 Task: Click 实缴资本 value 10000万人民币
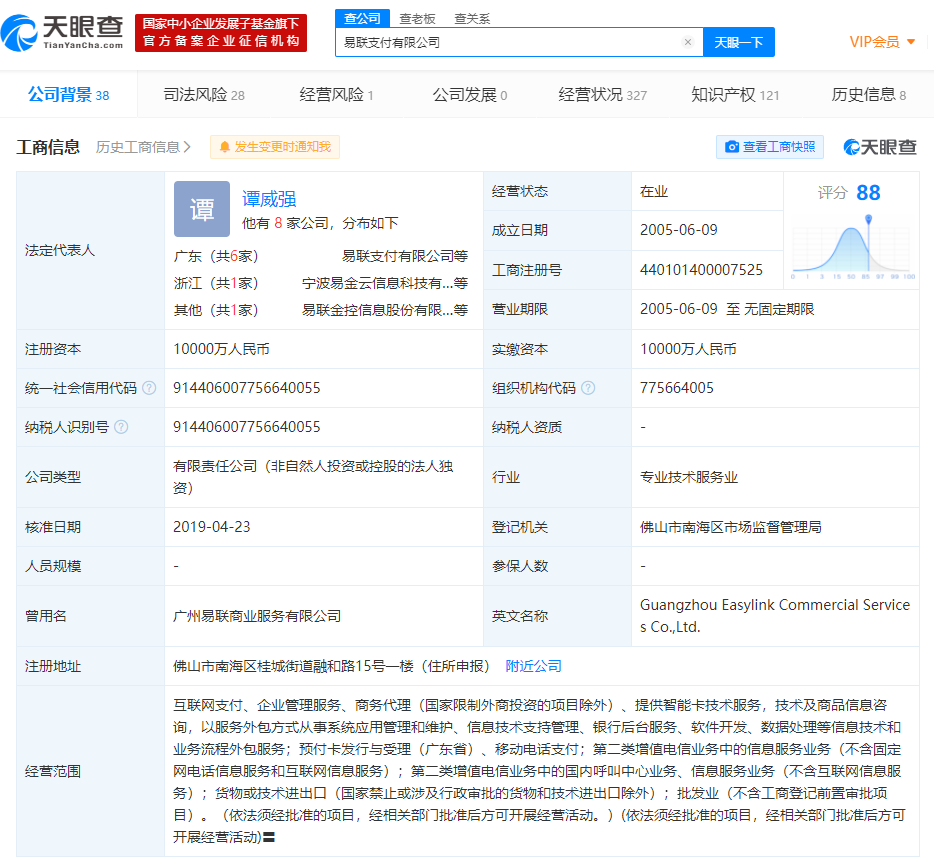[688, 349]
